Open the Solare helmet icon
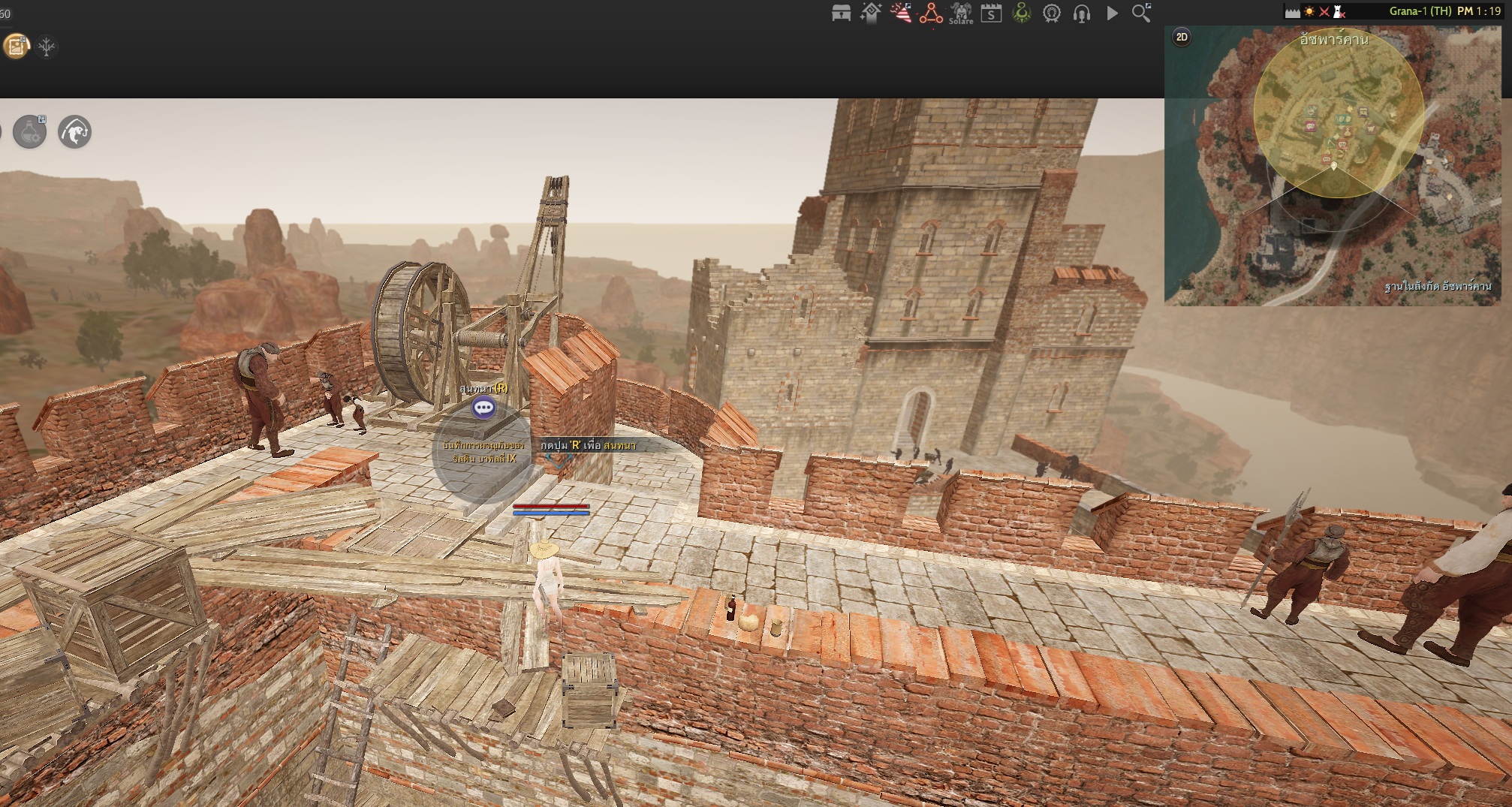The width and height of the screenshot is (1512, 807). (961, 14)
